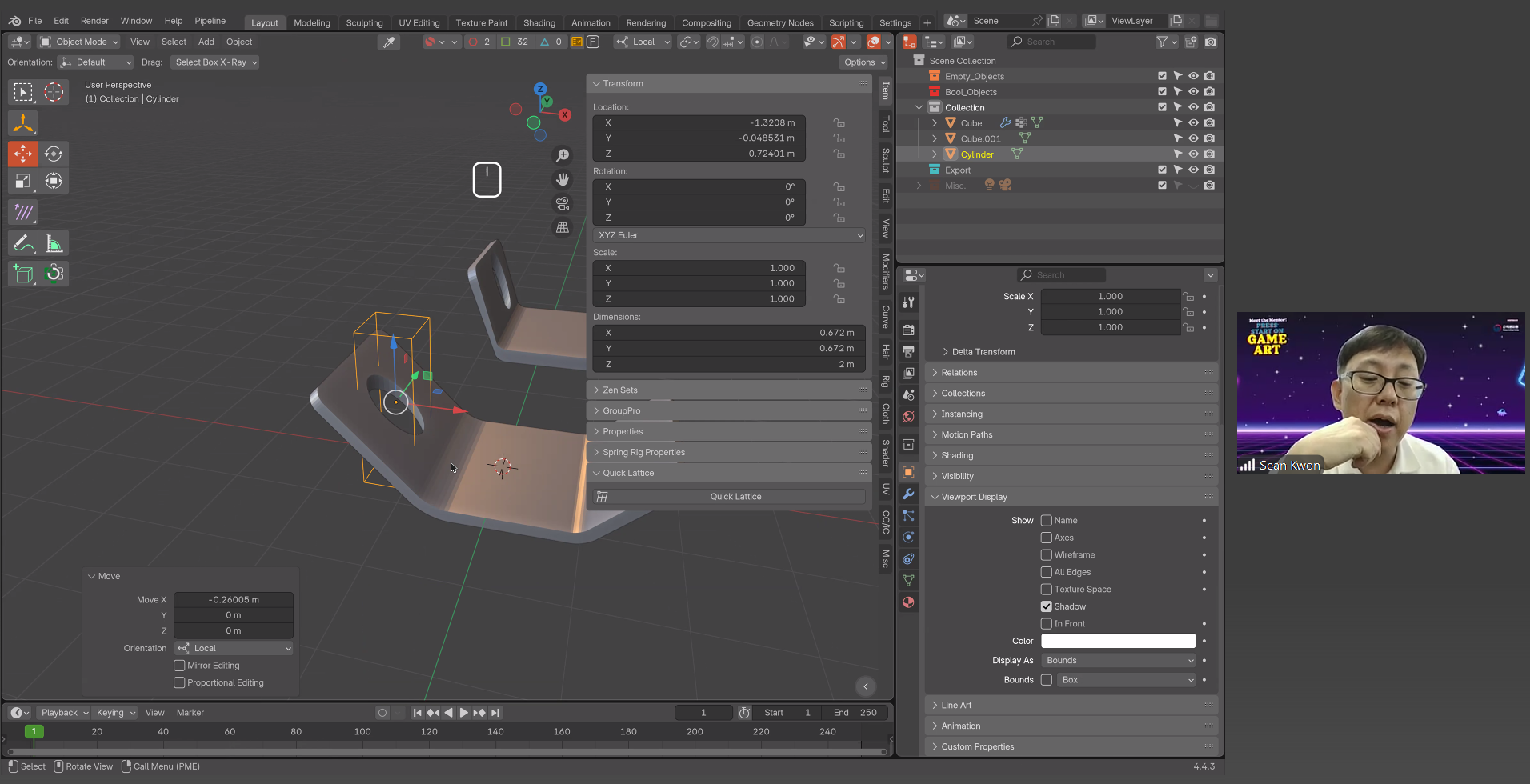Open the Tool sidebar tab
The image size is (1530, 784).
click(x=885, y=123)
